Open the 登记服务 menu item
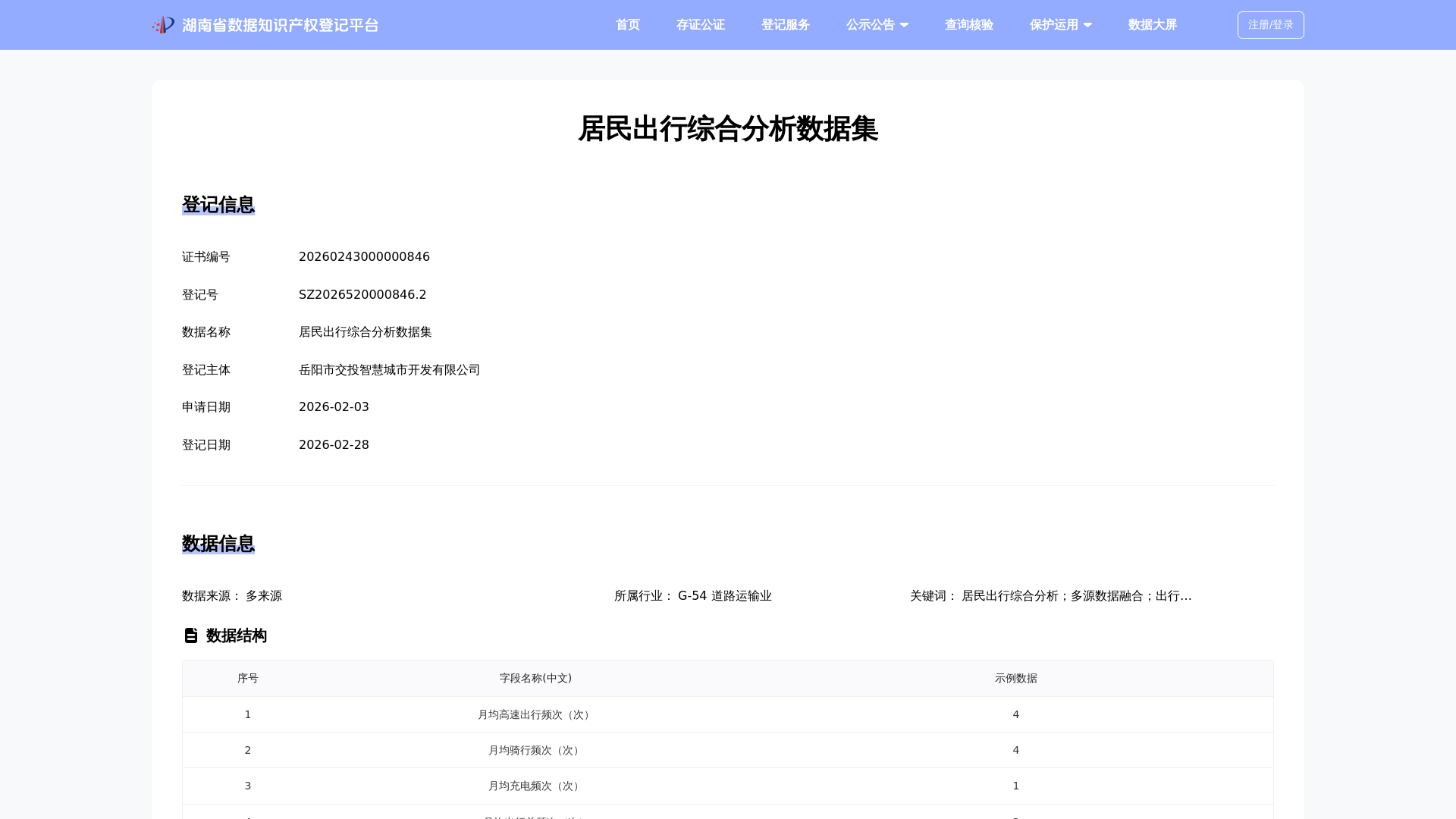Viewport: 1456px width, 819px height. tap(786, 25)
